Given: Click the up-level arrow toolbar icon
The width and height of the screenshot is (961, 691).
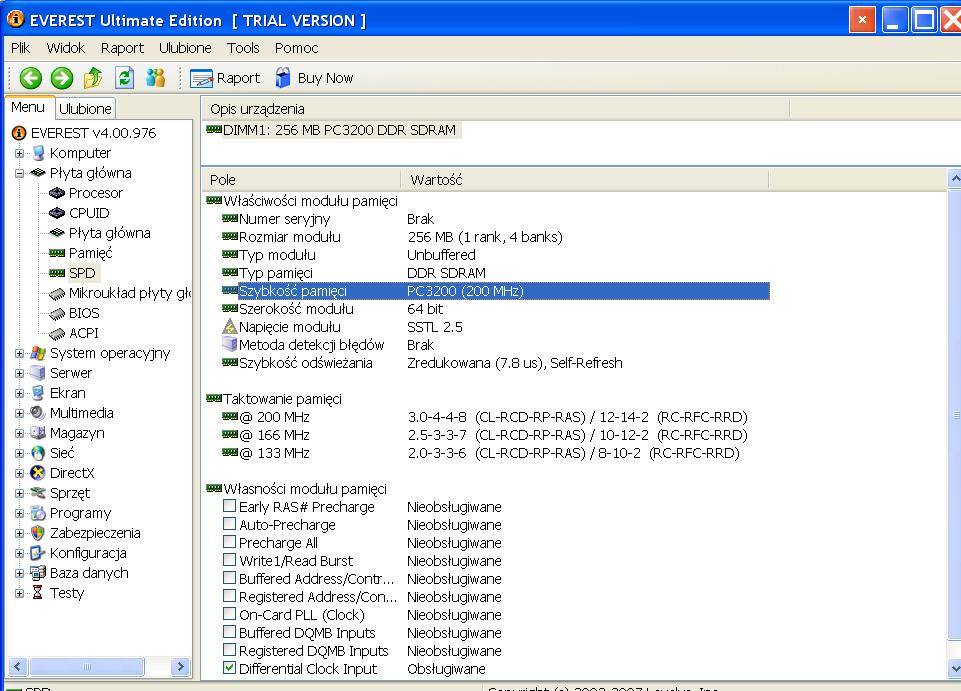Looking at the screenshot, I should pyautogui.click(x=93, y=78).
